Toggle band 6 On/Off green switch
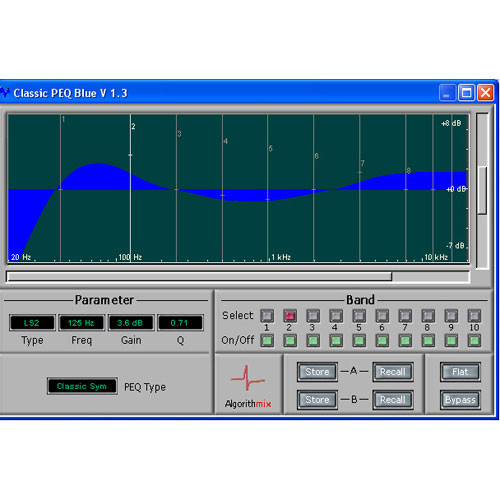 coord(382,341)
